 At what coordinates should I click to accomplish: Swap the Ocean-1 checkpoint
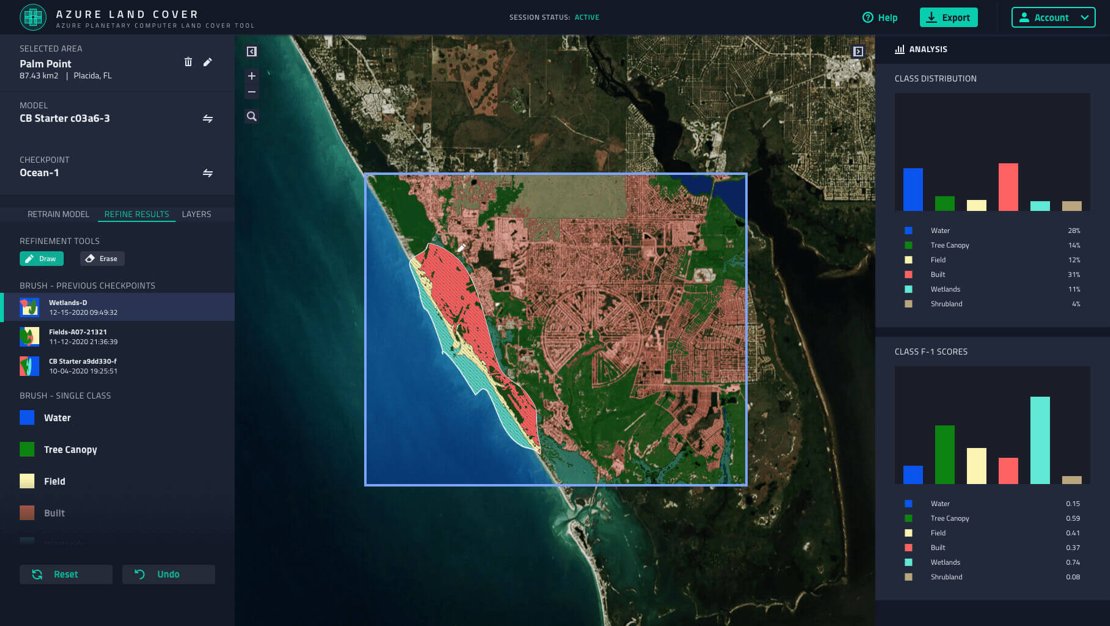(x=208, y=173)
